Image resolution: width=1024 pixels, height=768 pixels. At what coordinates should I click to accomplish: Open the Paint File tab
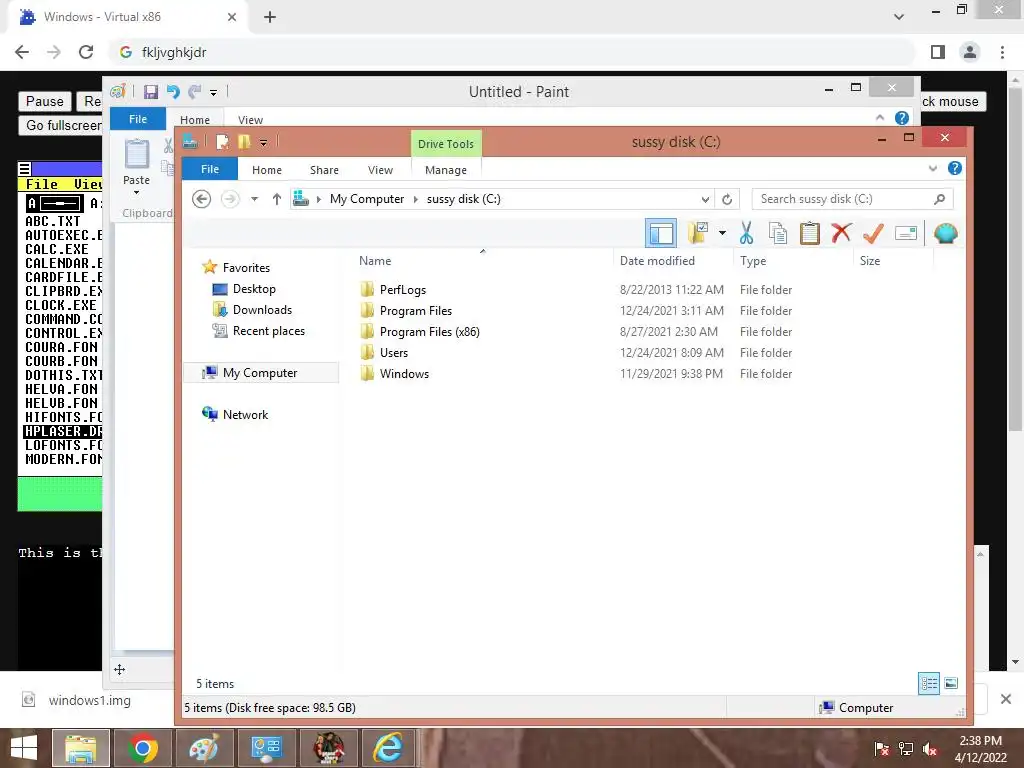(138, 120)
